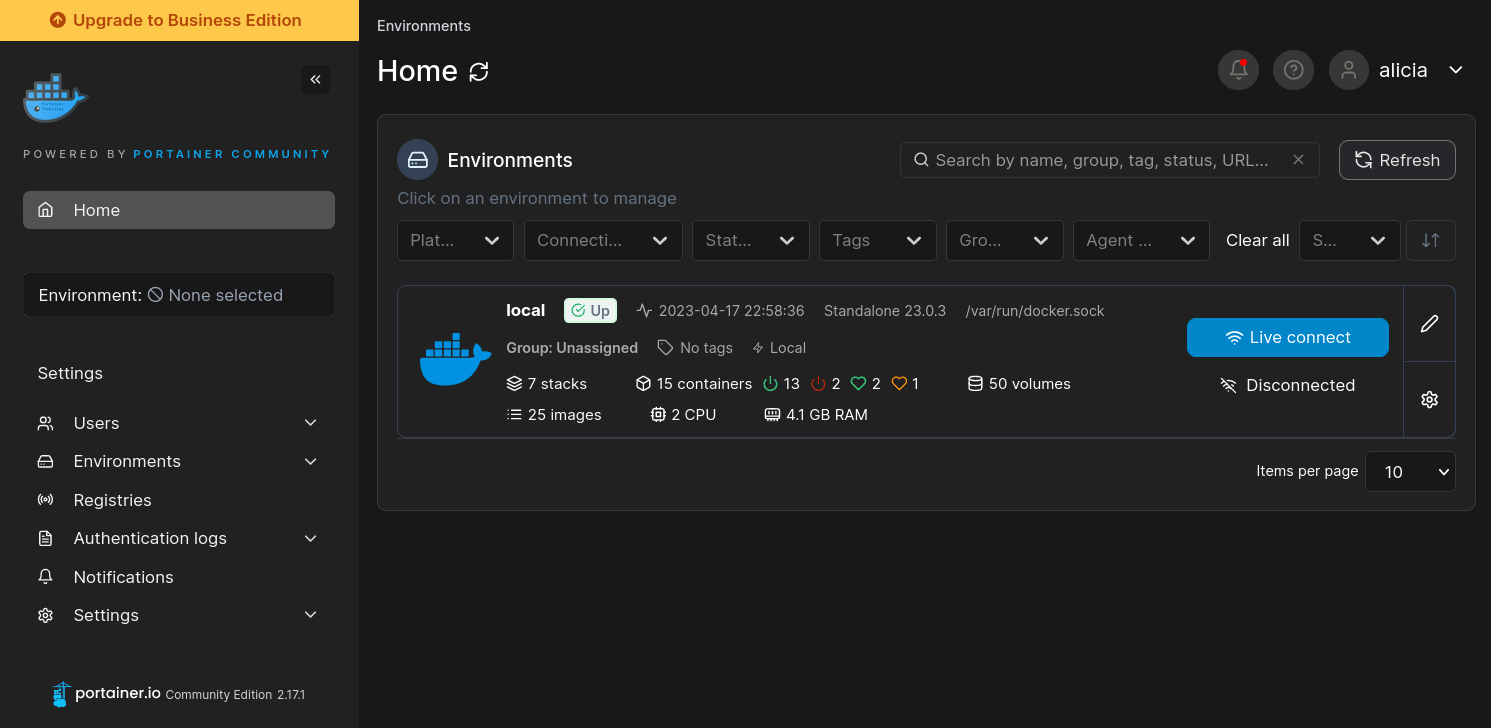Click the Docker whale icon of local environment
The width and height of the screenshot is (1491, 728).
click(x=455, y=359)
